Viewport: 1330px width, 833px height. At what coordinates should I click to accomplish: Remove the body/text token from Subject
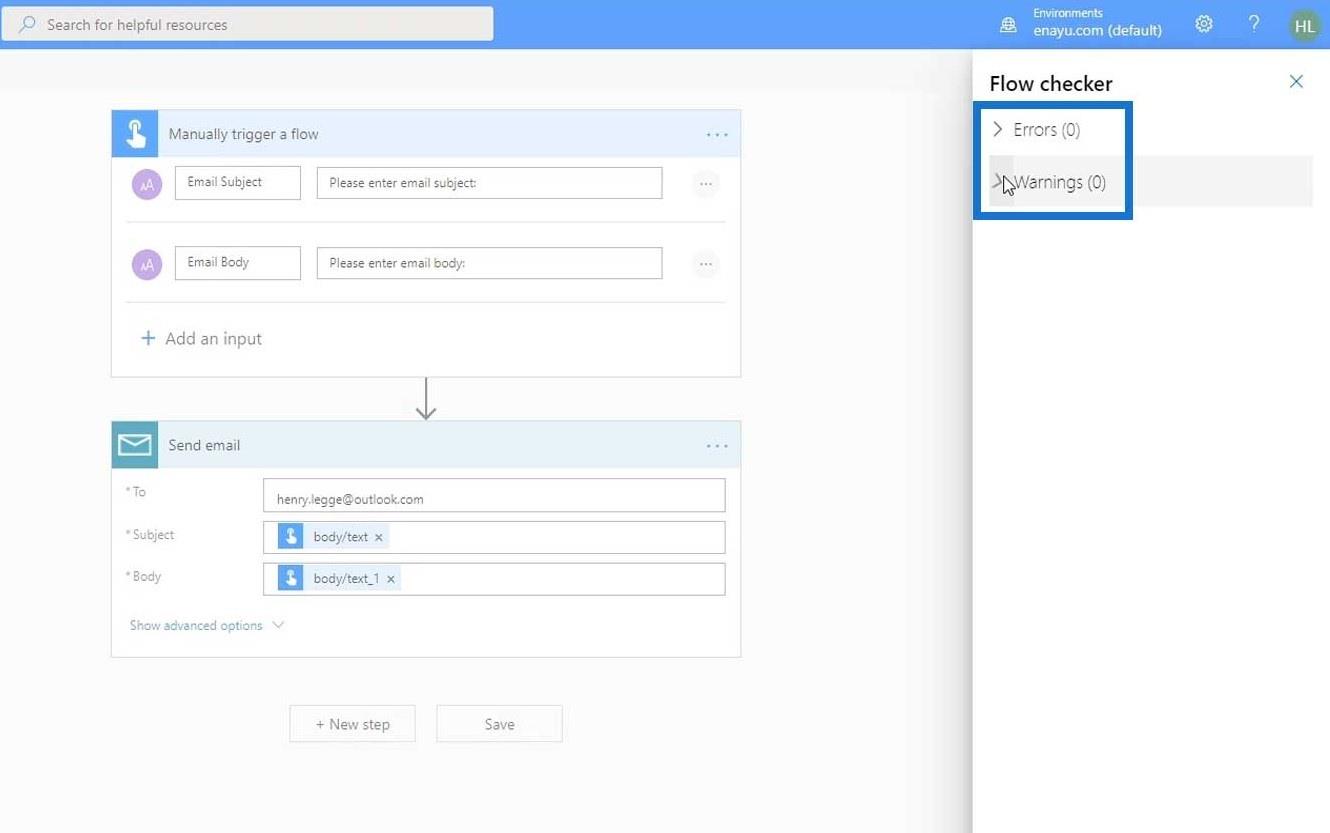[x=378, y=537]
